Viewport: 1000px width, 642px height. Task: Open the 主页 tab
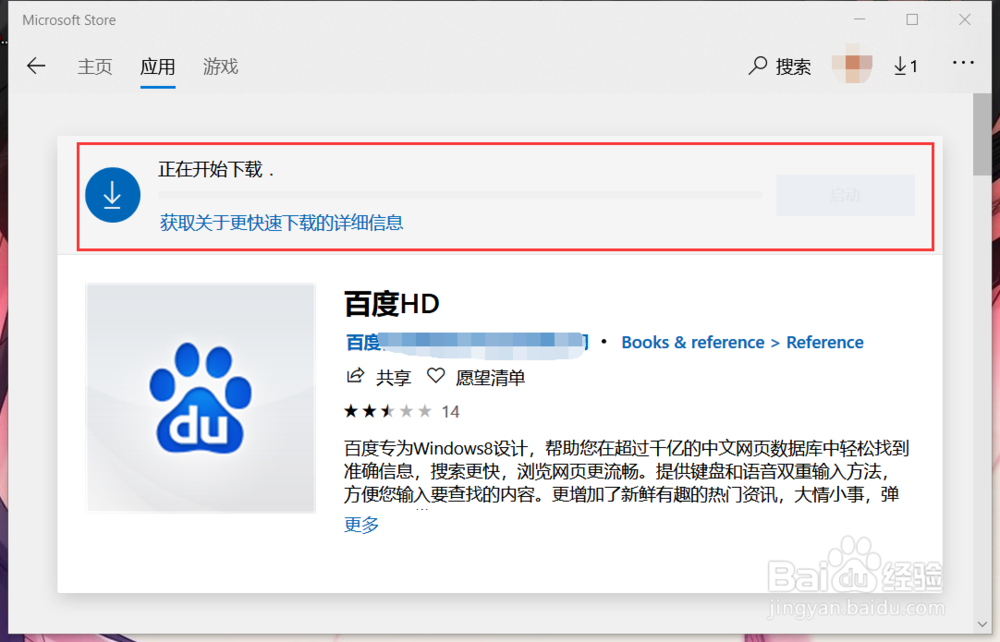[x=95, y=66]
